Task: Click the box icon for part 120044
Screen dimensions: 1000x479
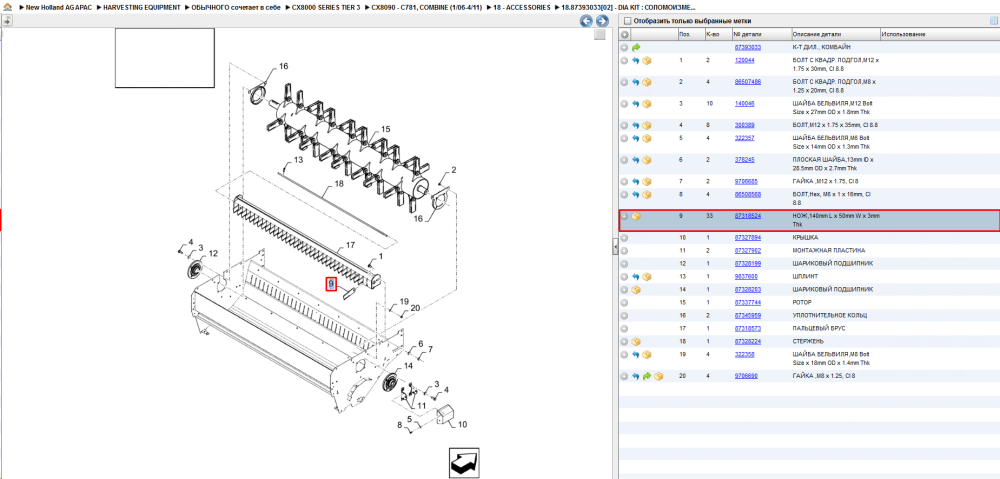Action: (647, 61)
